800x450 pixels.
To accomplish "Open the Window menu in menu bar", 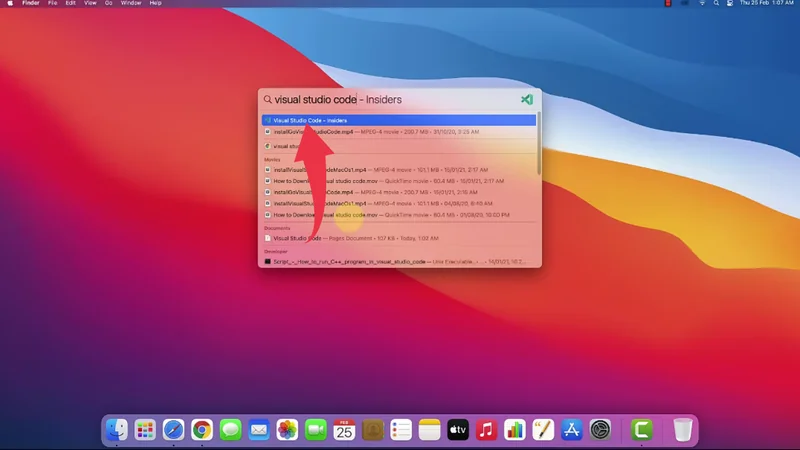I will point(129,5).
